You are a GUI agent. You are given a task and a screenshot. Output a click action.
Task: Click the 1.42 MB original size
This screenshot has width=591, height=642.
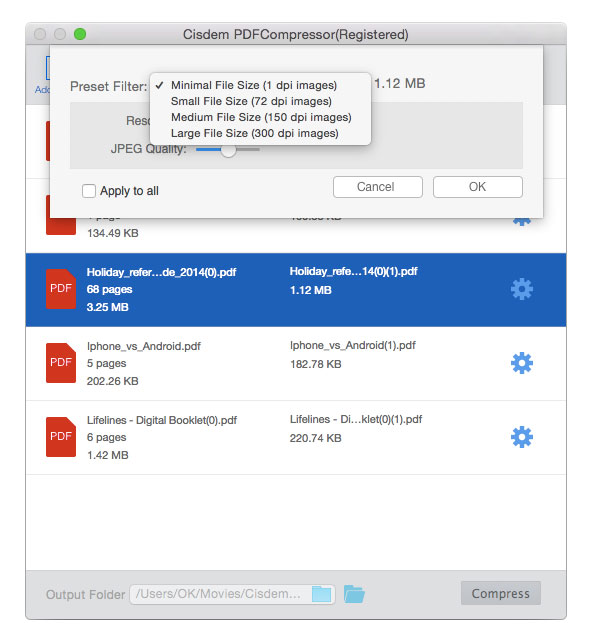[108, 455]
